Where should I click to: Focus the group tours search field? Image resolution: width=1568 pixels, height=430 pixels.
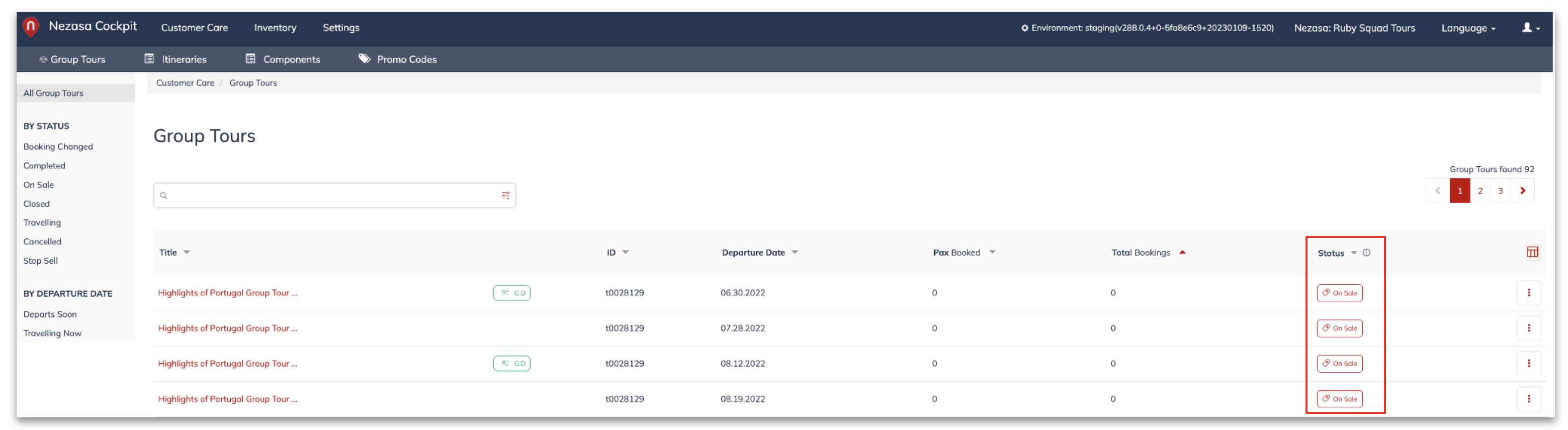coord(334,196)
